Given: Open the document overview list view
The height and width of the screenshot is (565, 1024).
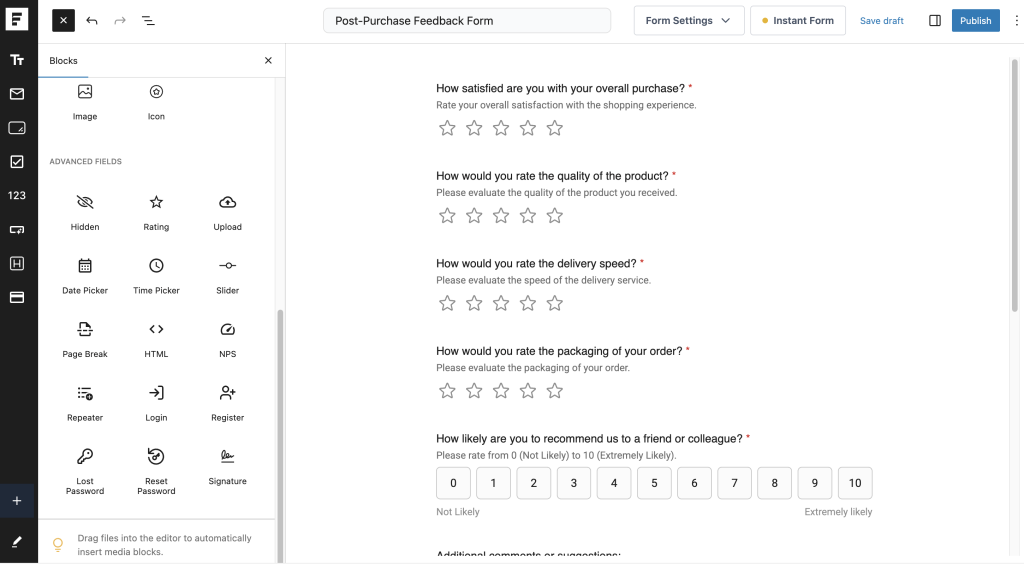Looking at the screenshot, I should 148,20.
